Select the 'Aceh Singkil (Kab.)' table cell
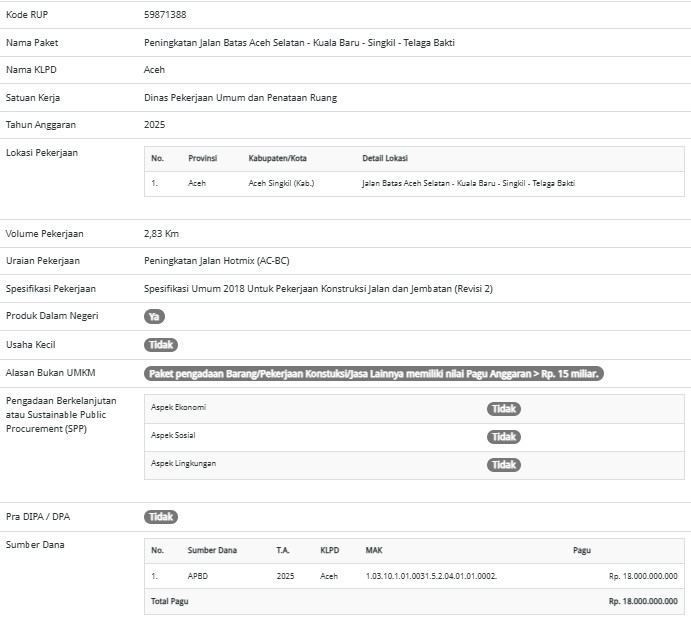Image resolution: width=691 pixels, height=629 pixels. pos(281,183)
